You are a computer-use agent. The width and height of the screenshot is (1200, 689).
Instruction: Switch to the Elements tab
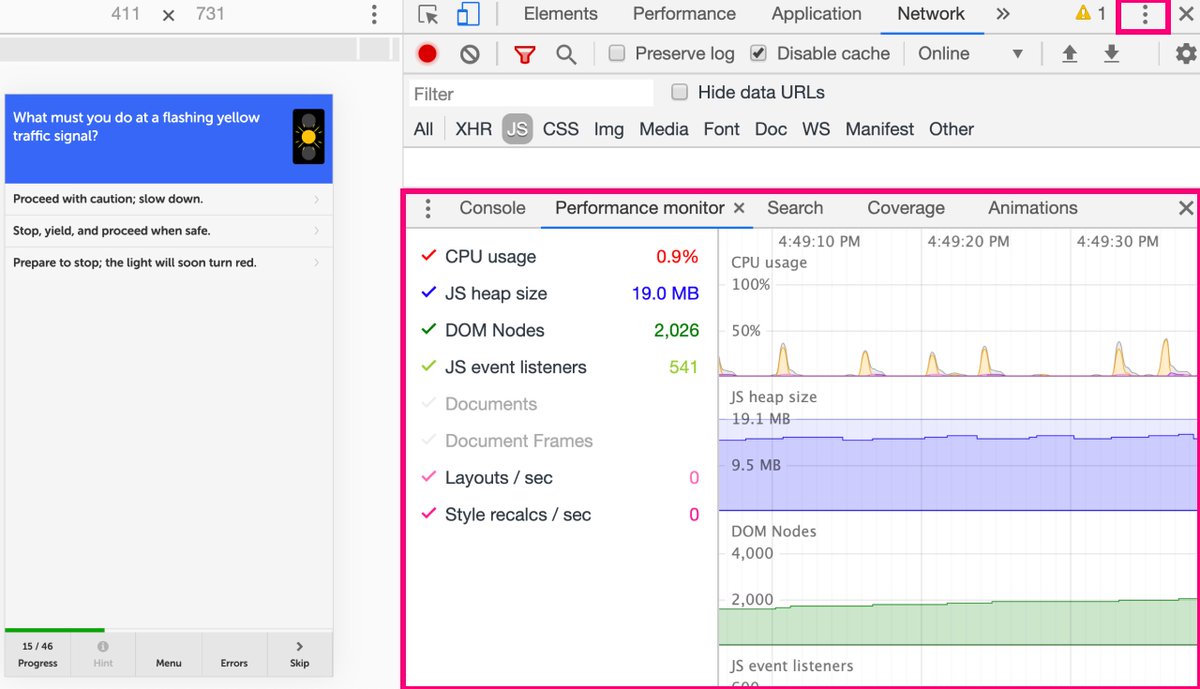click(560, 14)
